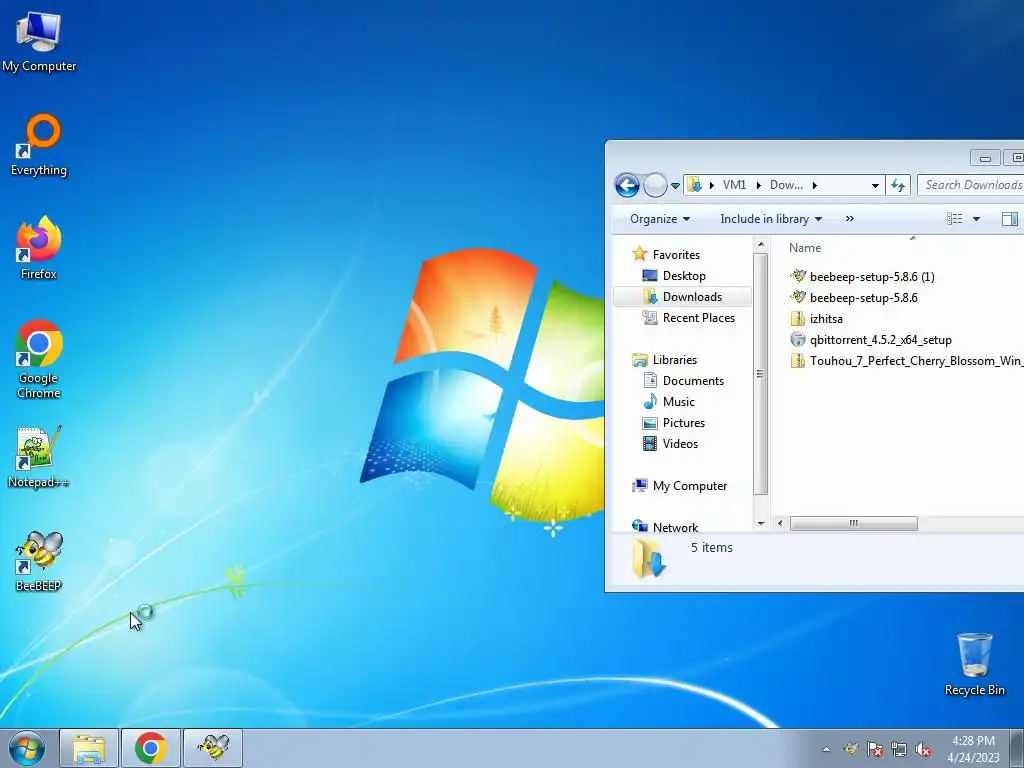This screenshot has width=1024, height=768.
Task: Go back in the Explorer window
Action: pos(627,185)
